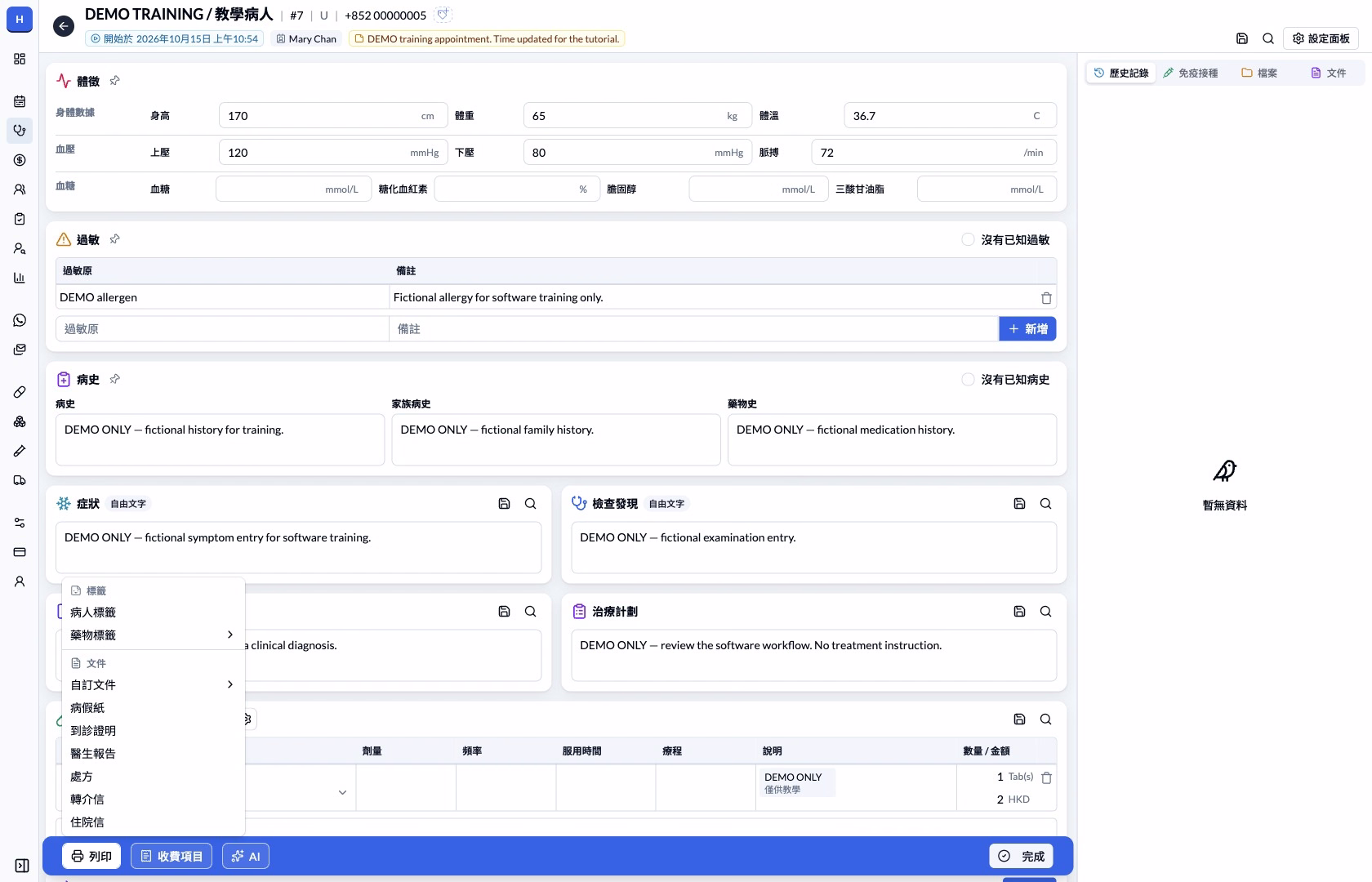This screenshot has width=1372, height=882.
Task: Expand the 藥物標籤 submenu
Action: 153,635
